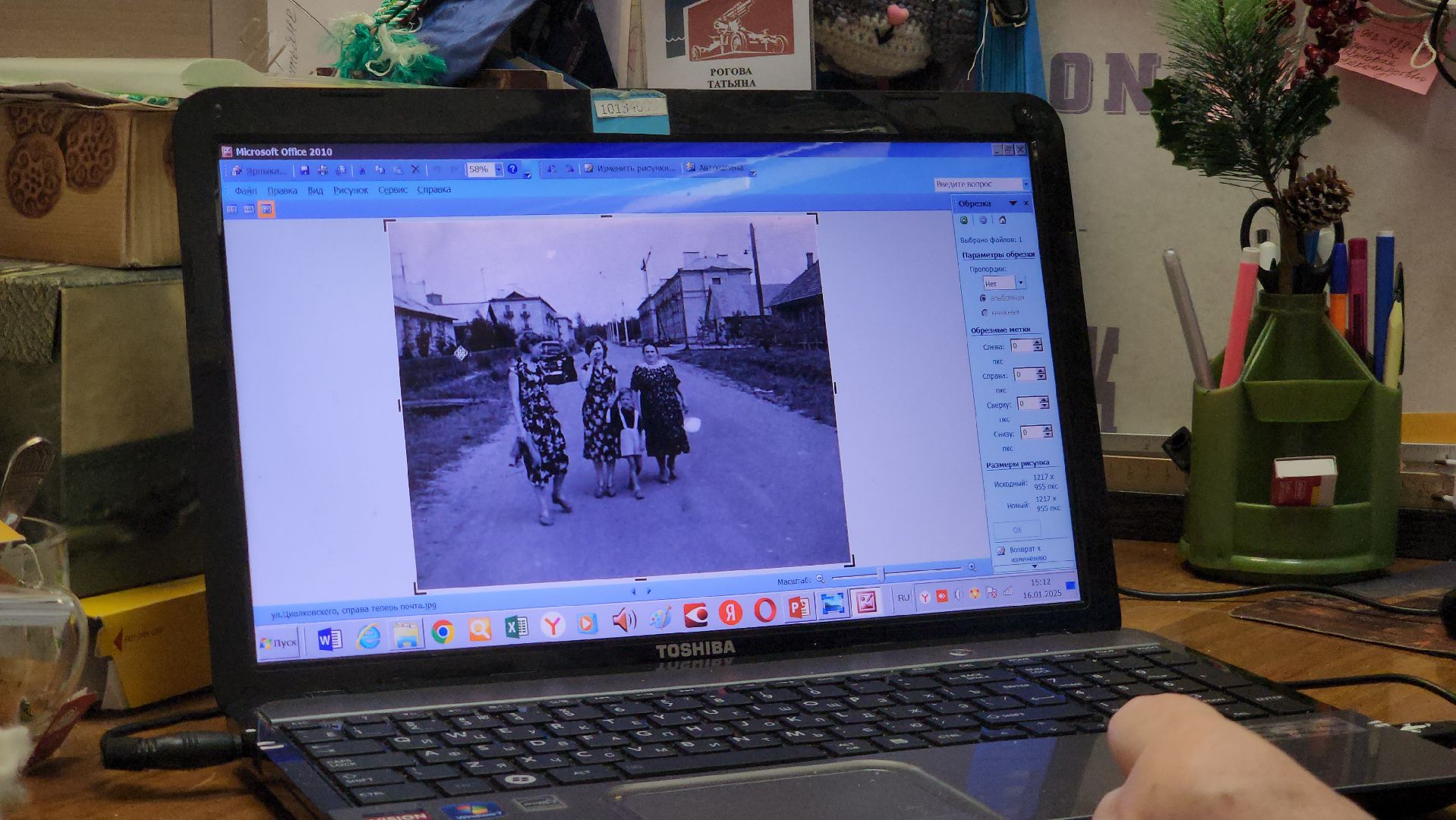Switch to Single Picture view icon
The height and width of the screenshot is (820, 1456).
(266, 209)
